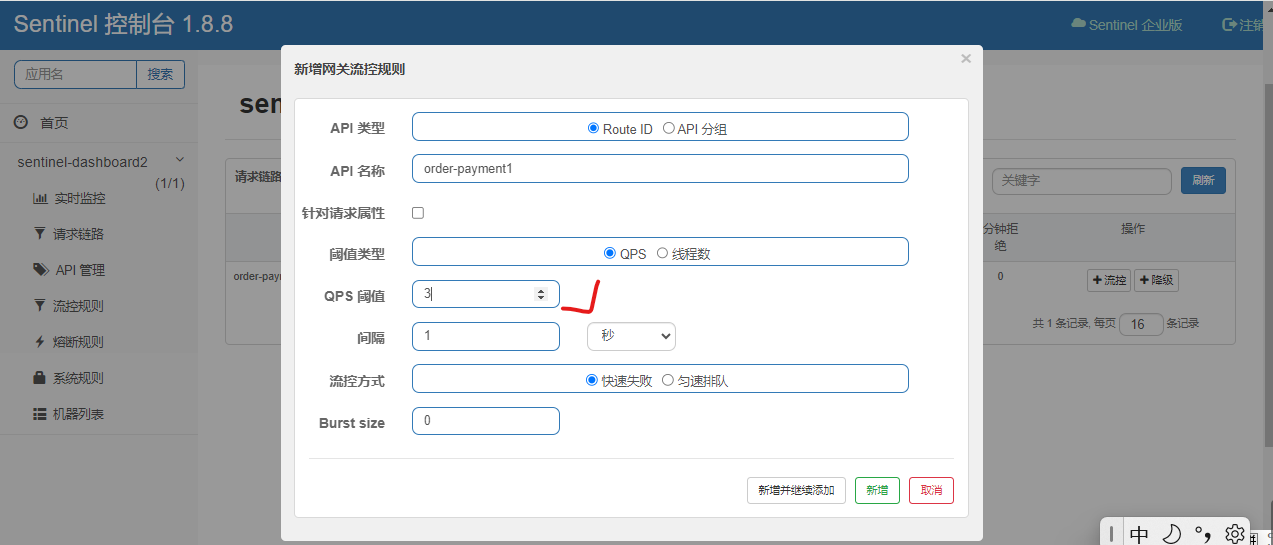Screen dimensions: 1273x545
Task: Click the green 新增 button
Action: (x=877, y=490)
